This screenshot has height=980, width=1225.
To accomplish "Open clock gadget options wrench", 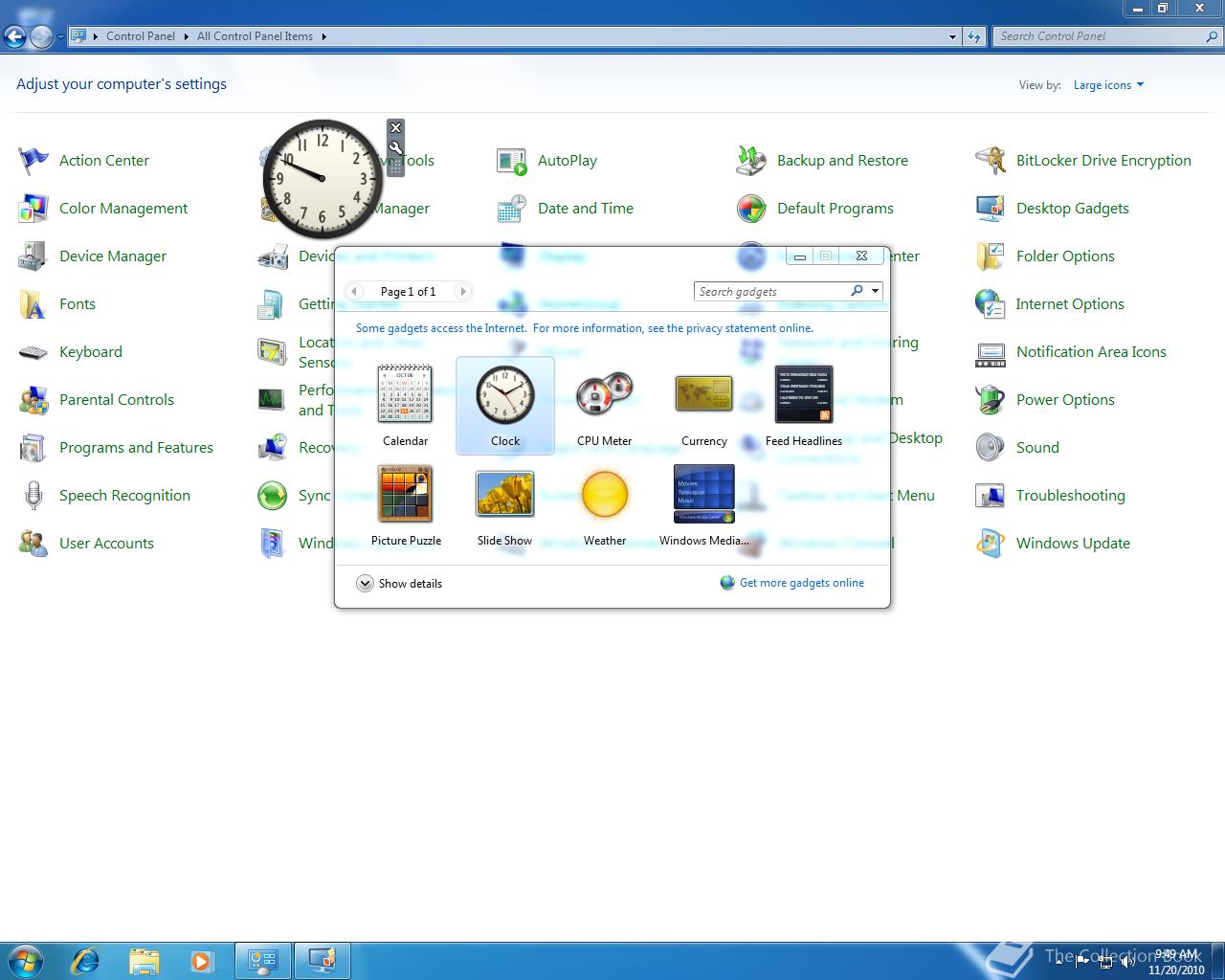I will click(395, 147).
